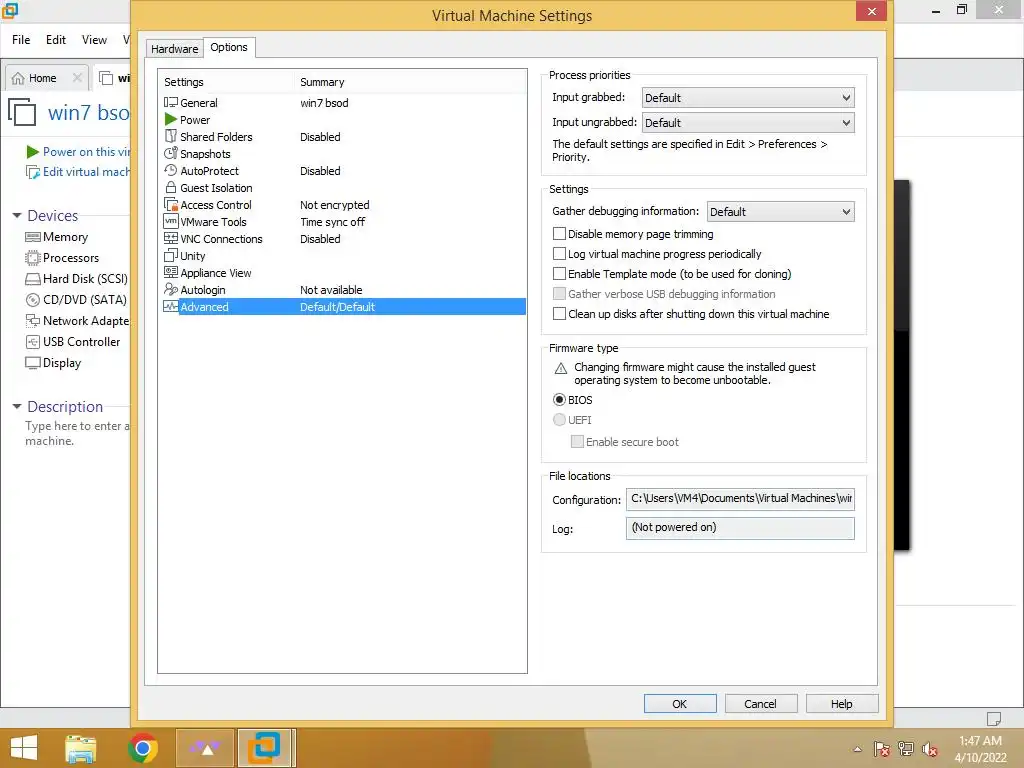The image size is (1024, 768).
Task: Click the Network Adapter icon
Action: (33, 321)
